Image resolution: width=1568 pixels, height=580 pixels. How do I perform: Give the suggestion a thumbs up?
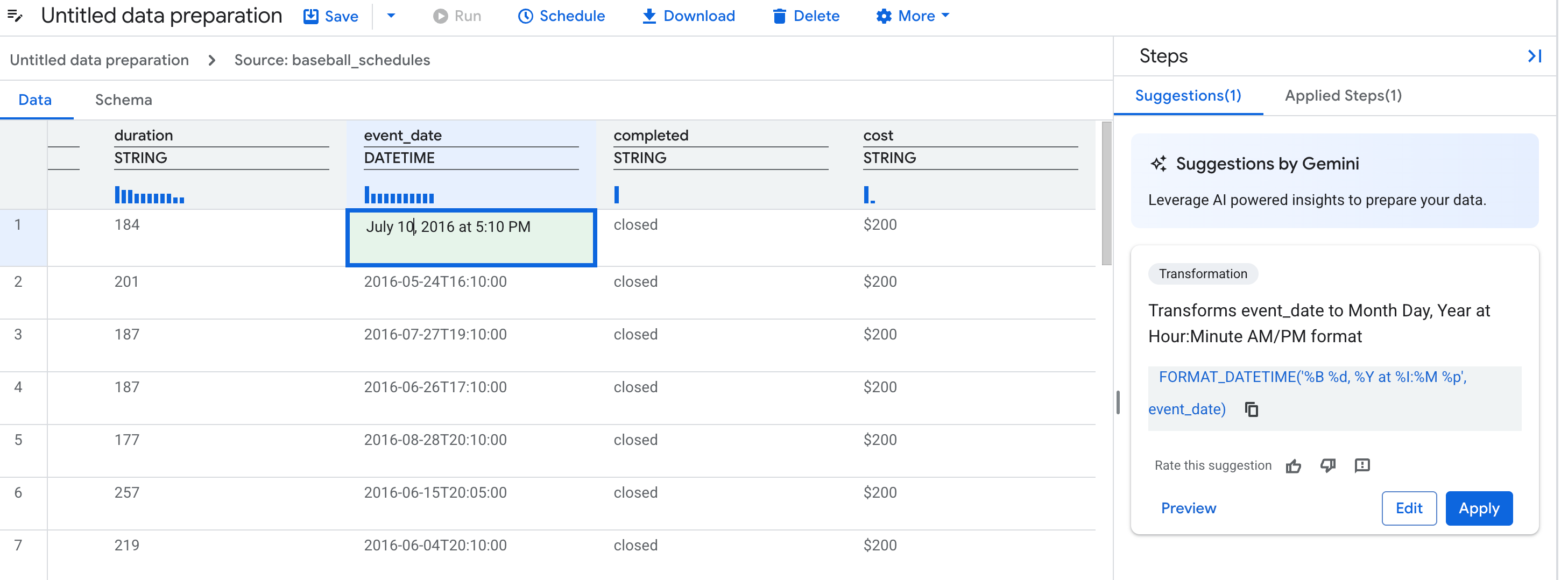(x=1294, y=465)
